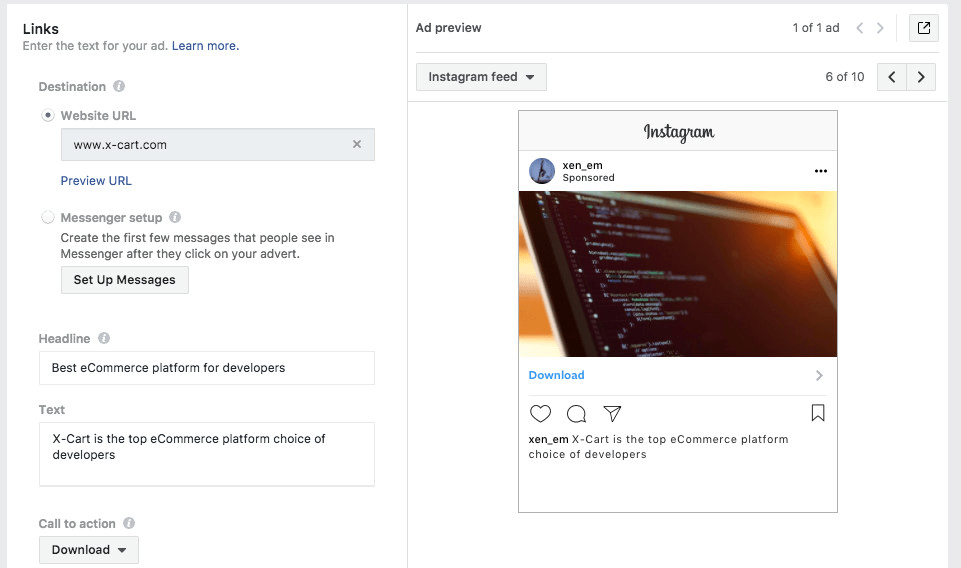Image resolution: width=961 pixels, height=568 pixels.
Task: Click the Ad preview heading
Action: (449, 28)
